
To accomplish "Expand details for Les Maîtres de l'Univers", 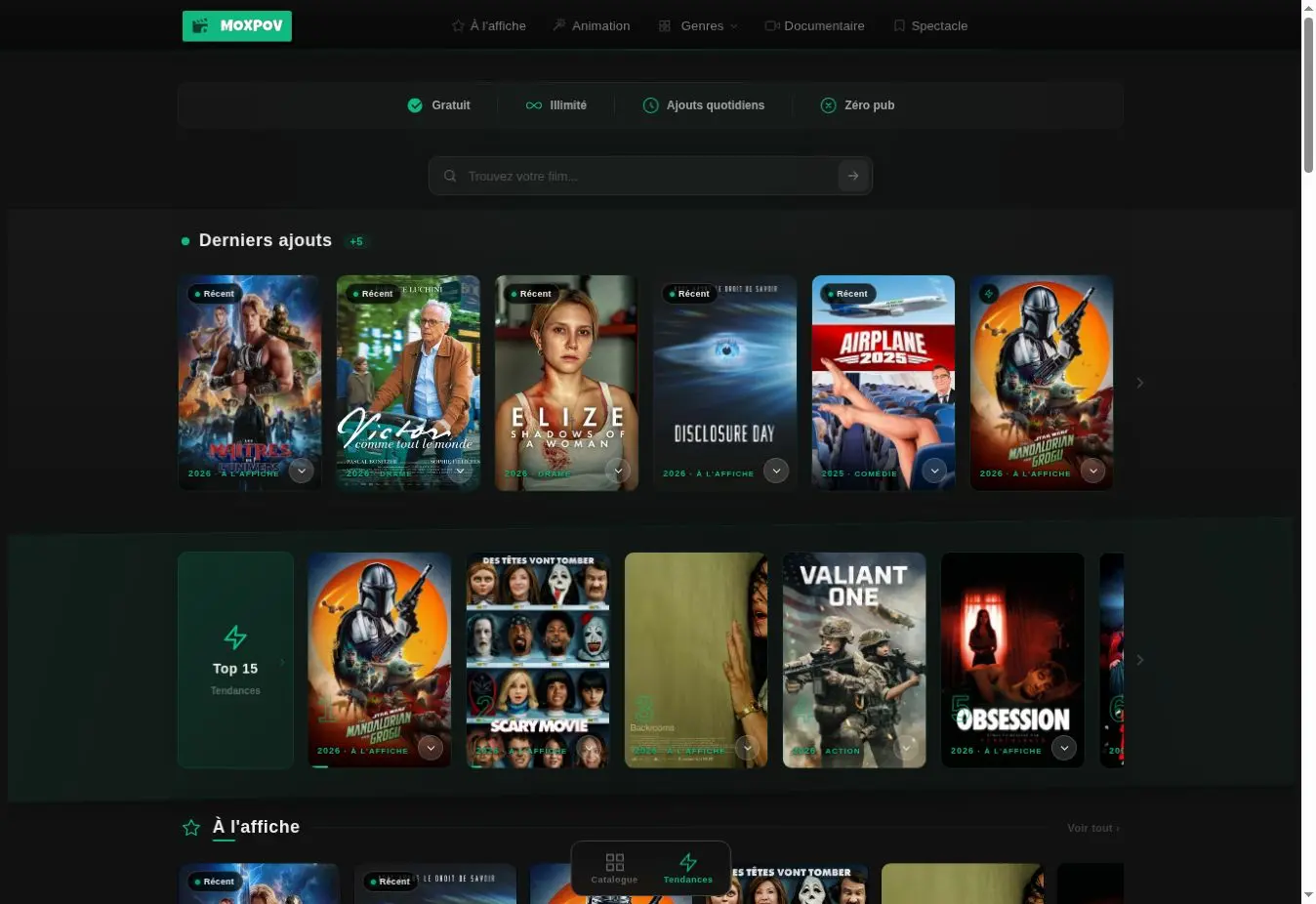I will click(x=302, y=471).
